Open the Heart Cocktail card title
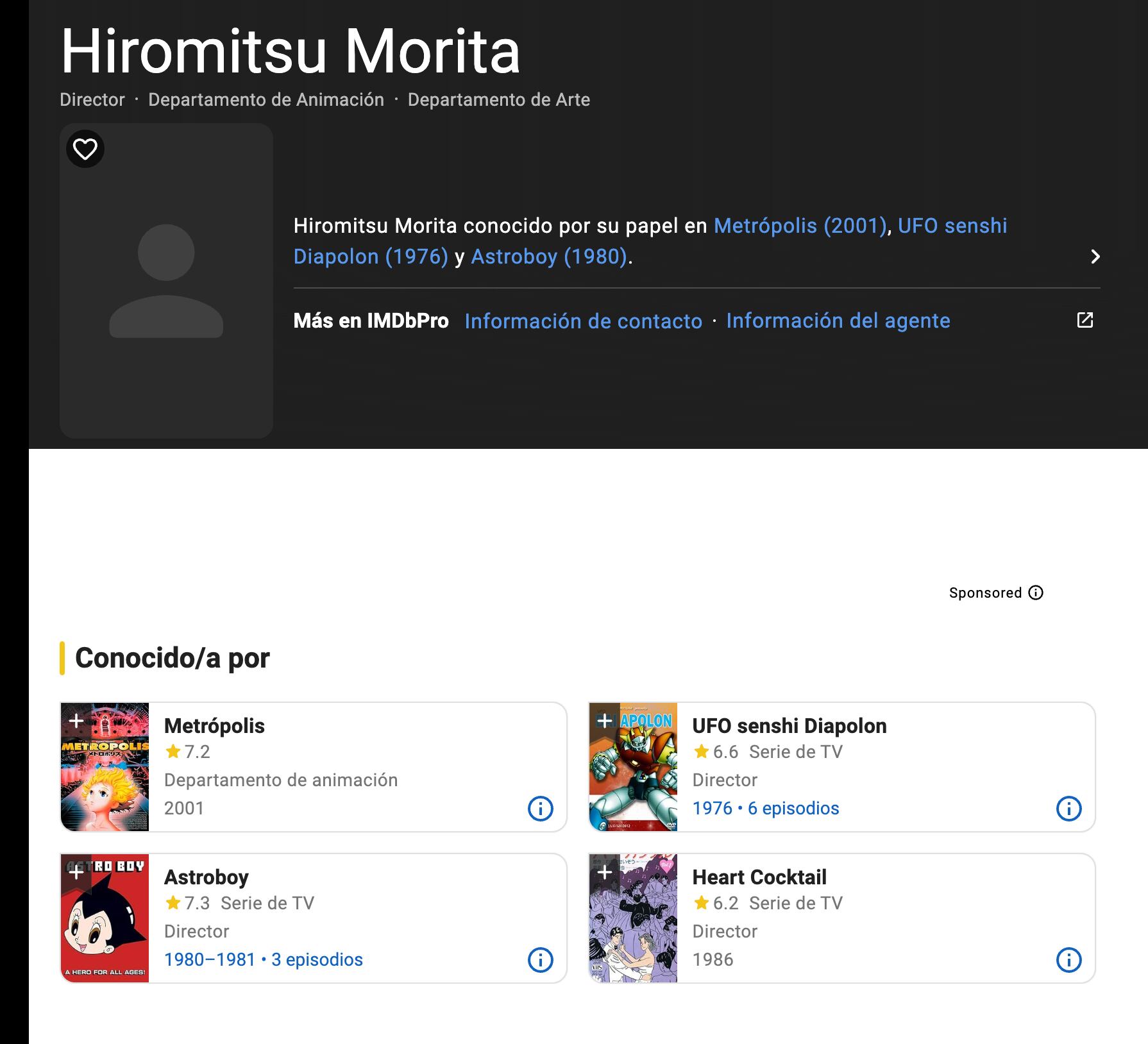The height and width of the screenshot is (1044, 1148). click(x=759, y=877)
